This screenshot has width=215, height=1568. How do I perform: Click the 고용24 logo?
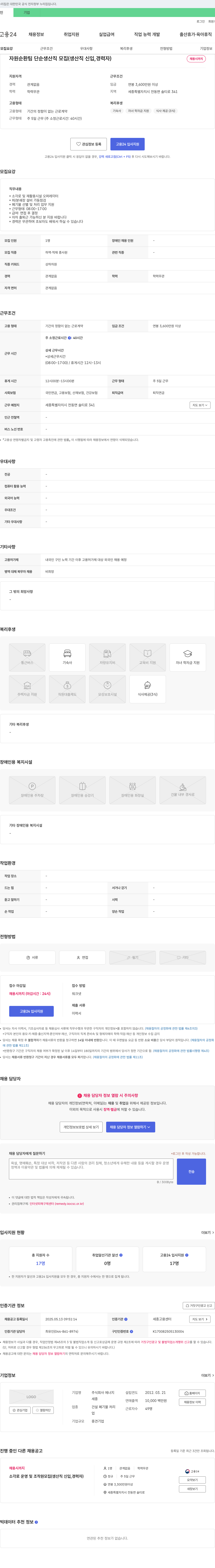point(9,35)
